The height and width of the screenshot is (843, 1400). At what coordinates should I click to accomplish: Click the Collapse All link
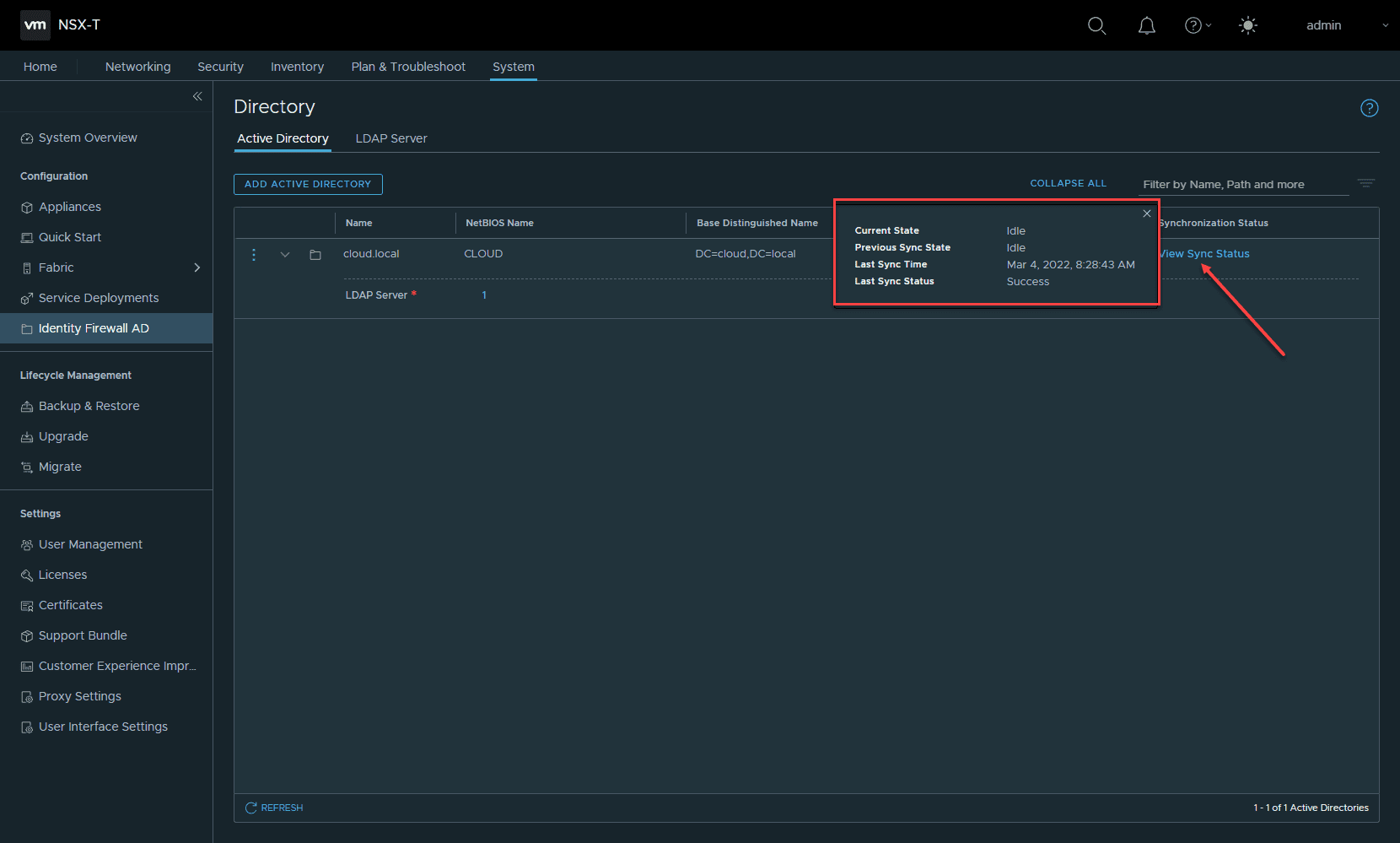(1068, 183)
